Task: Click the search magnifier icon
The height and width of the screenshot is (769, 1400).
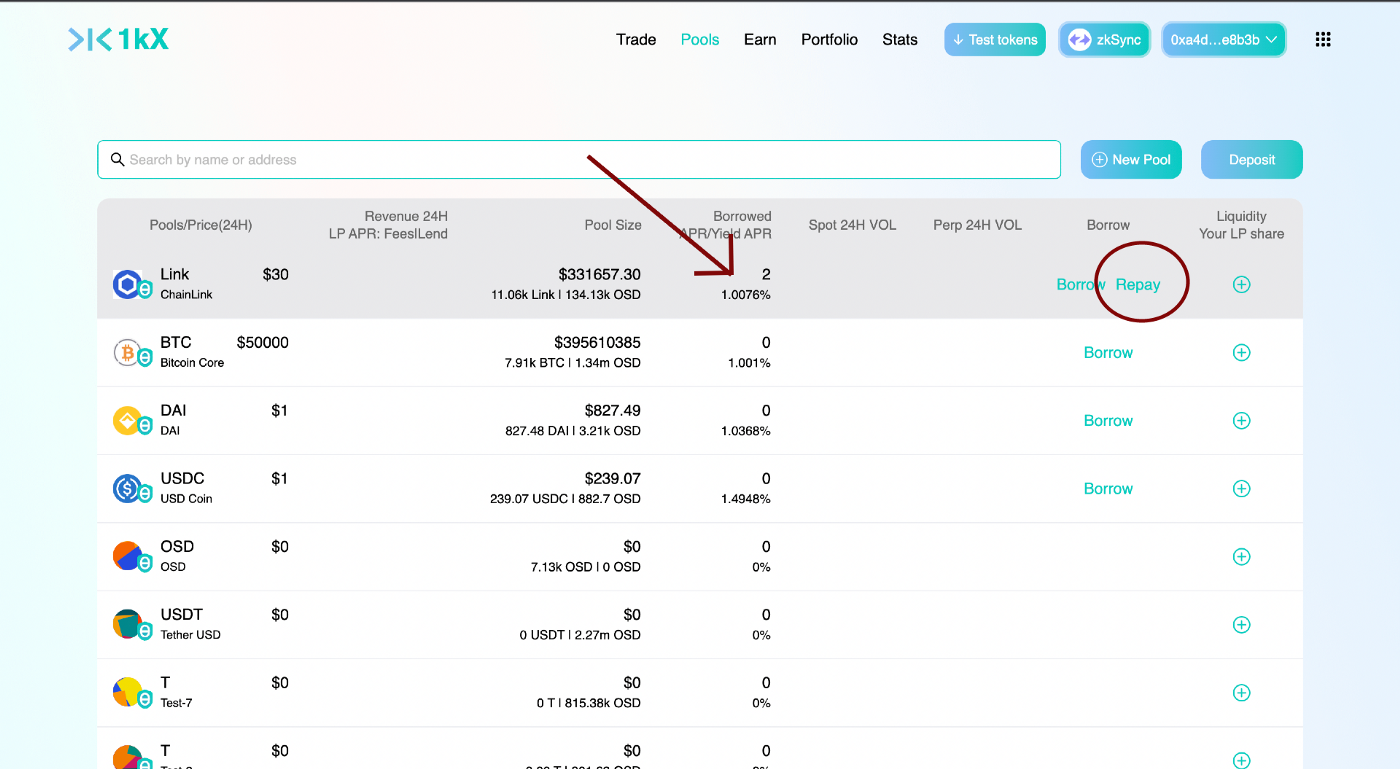Action: click(117, 160)
